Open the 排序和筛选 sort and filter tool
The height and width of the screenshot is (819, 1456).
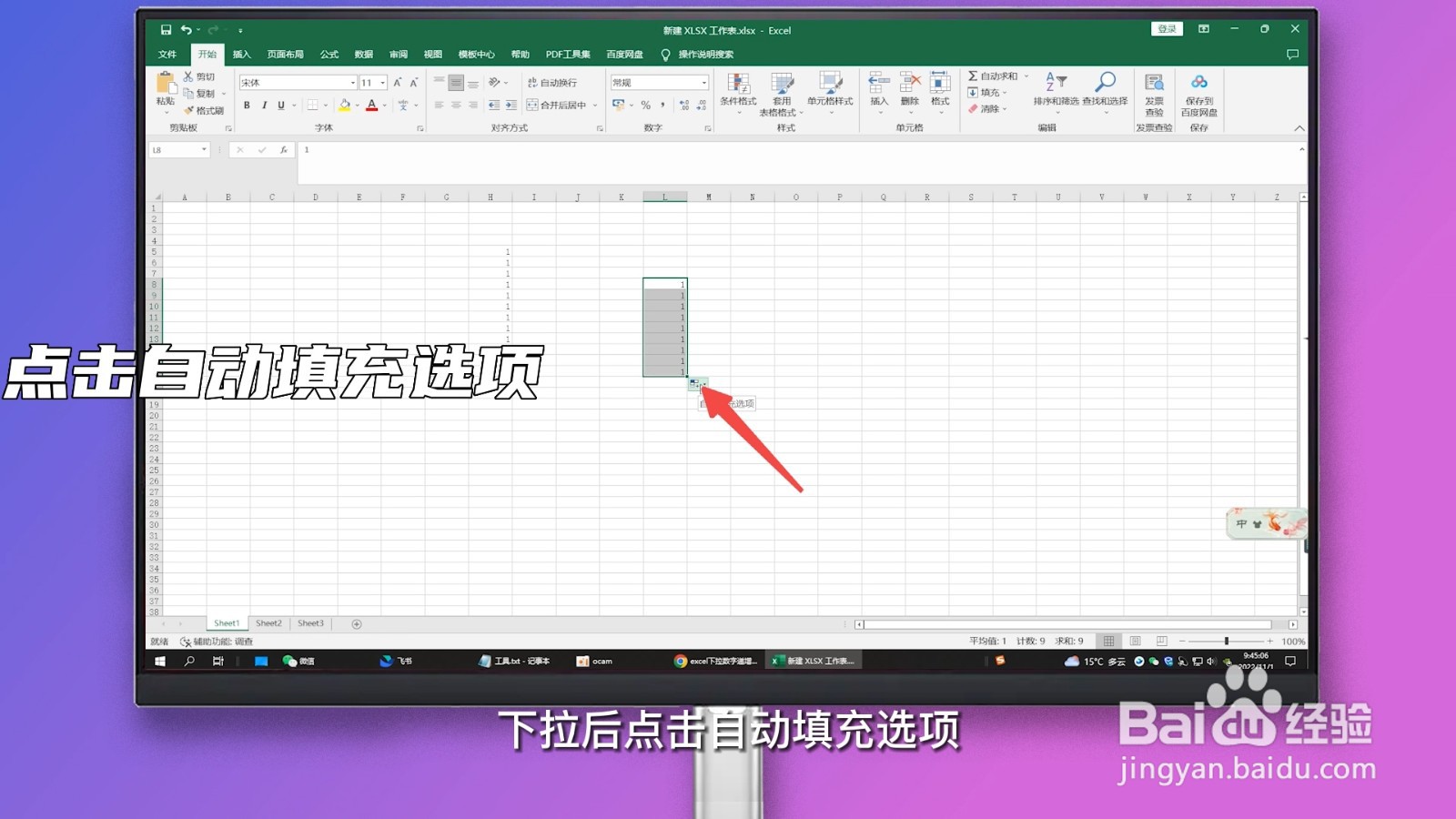(x=1056, y=91)
